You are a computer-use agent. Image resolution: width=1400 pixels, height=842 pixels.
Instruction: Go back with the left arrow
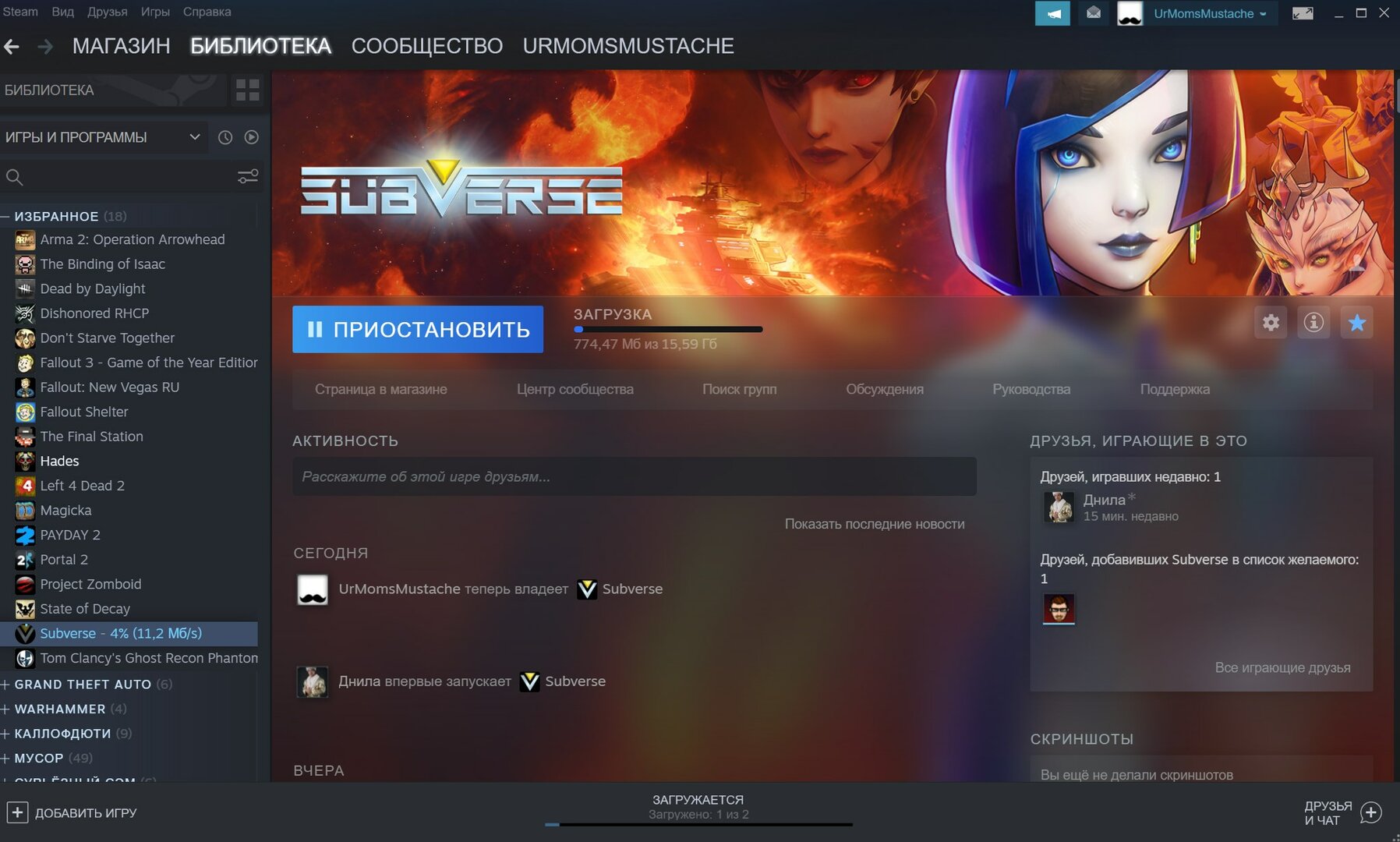tap(11, 47)
